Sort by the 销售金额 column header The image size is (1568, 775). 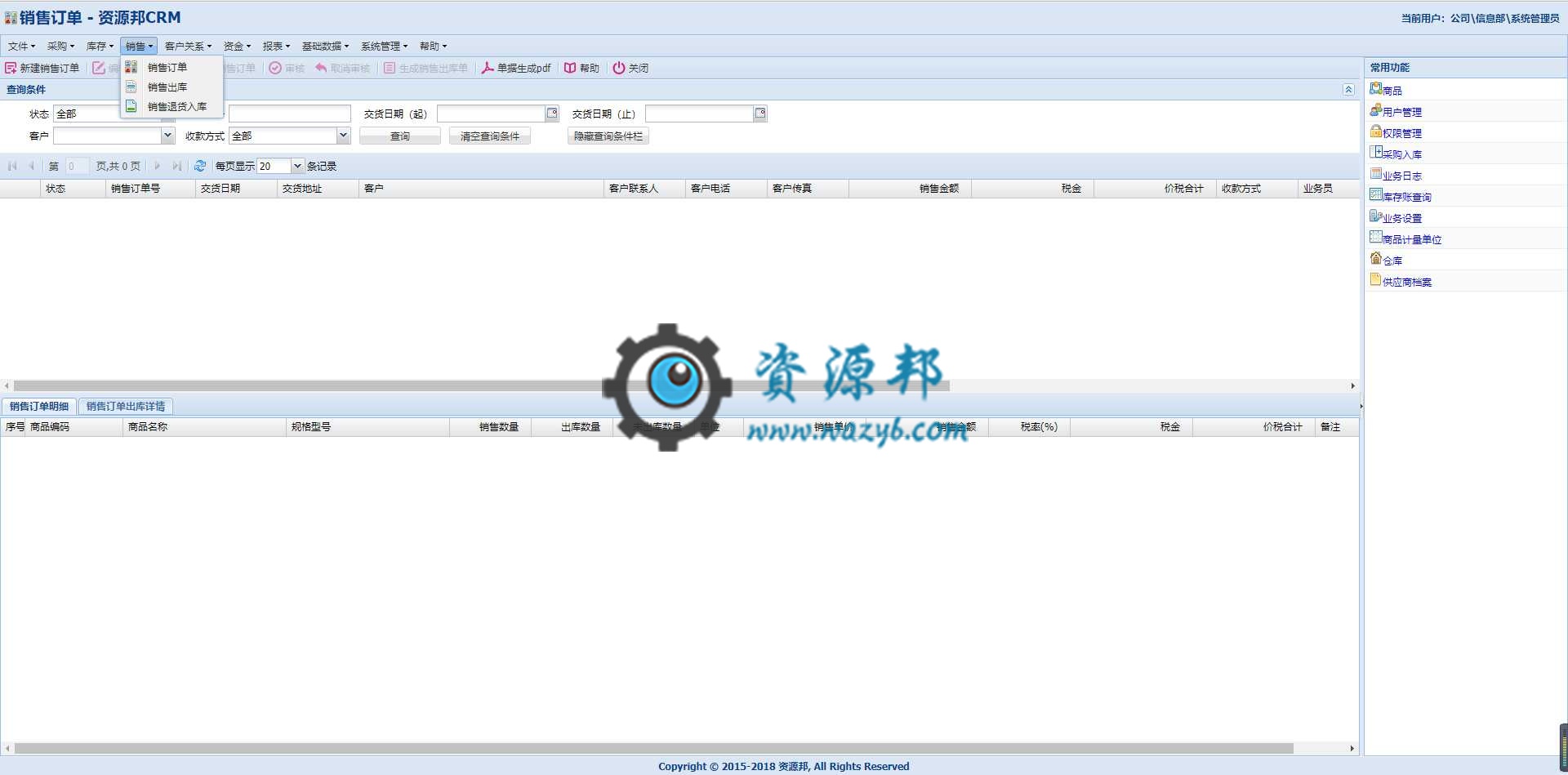tap(910, 189)
